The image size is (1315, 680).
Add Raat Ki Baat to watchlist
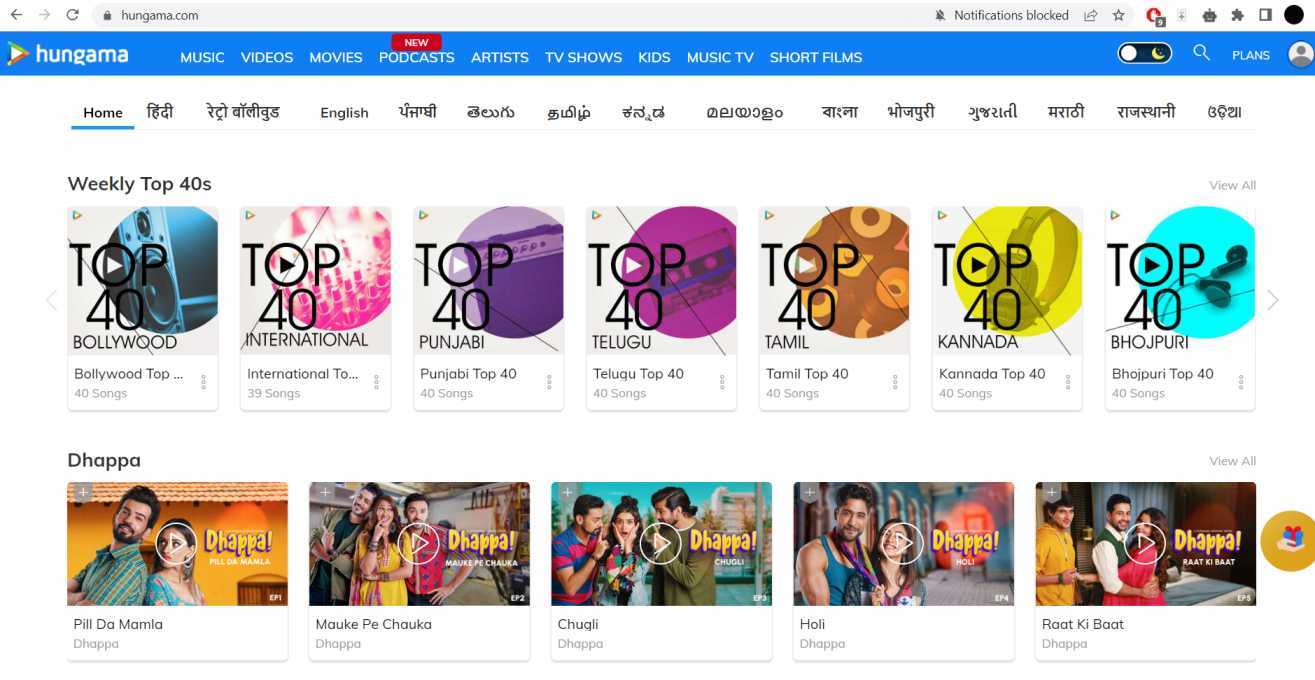[x=1051, y=492]
